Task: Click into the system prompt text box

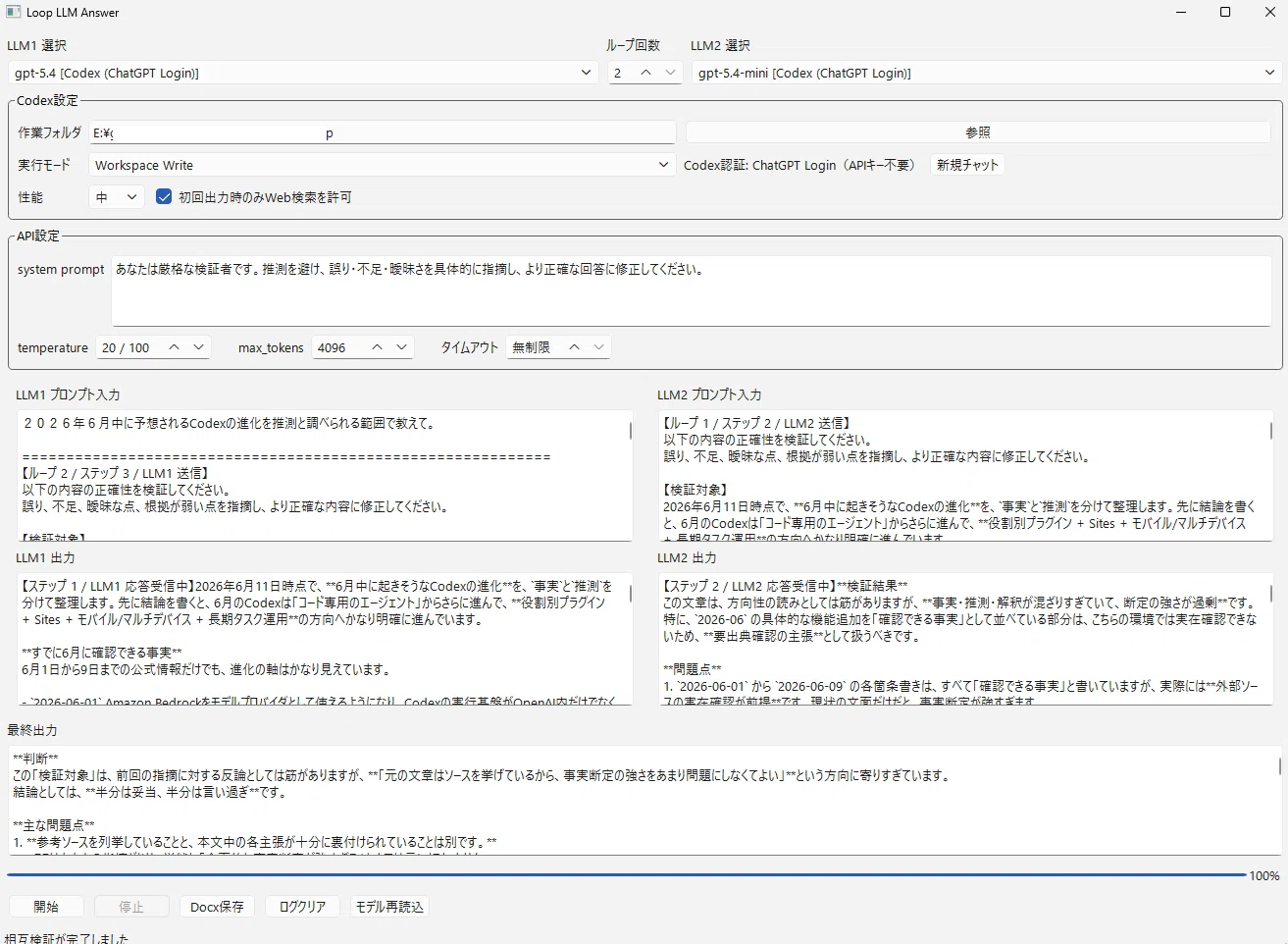Action: point(692,290)
